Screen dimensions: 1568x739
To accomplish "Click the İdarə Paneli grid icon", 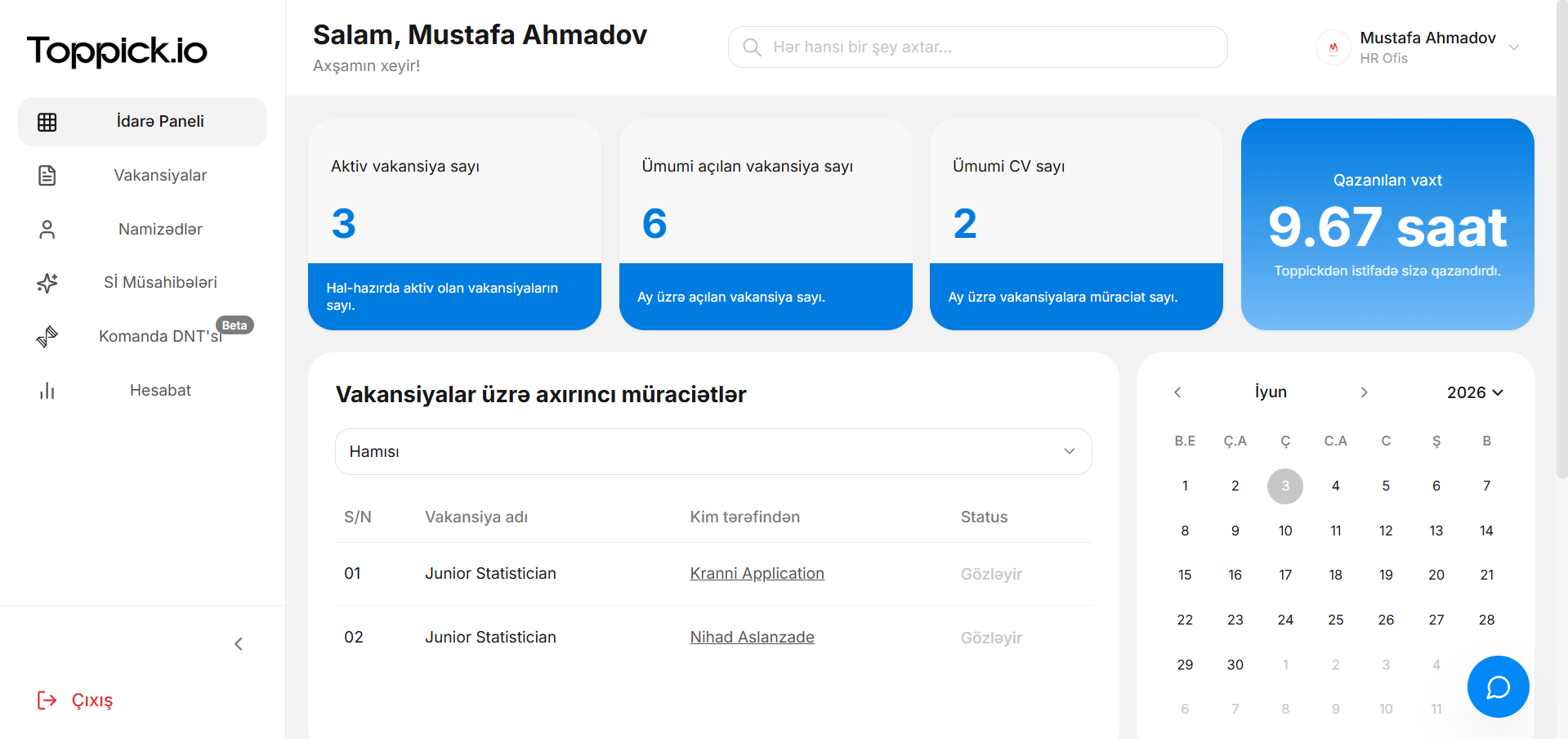I will point(47,122).
